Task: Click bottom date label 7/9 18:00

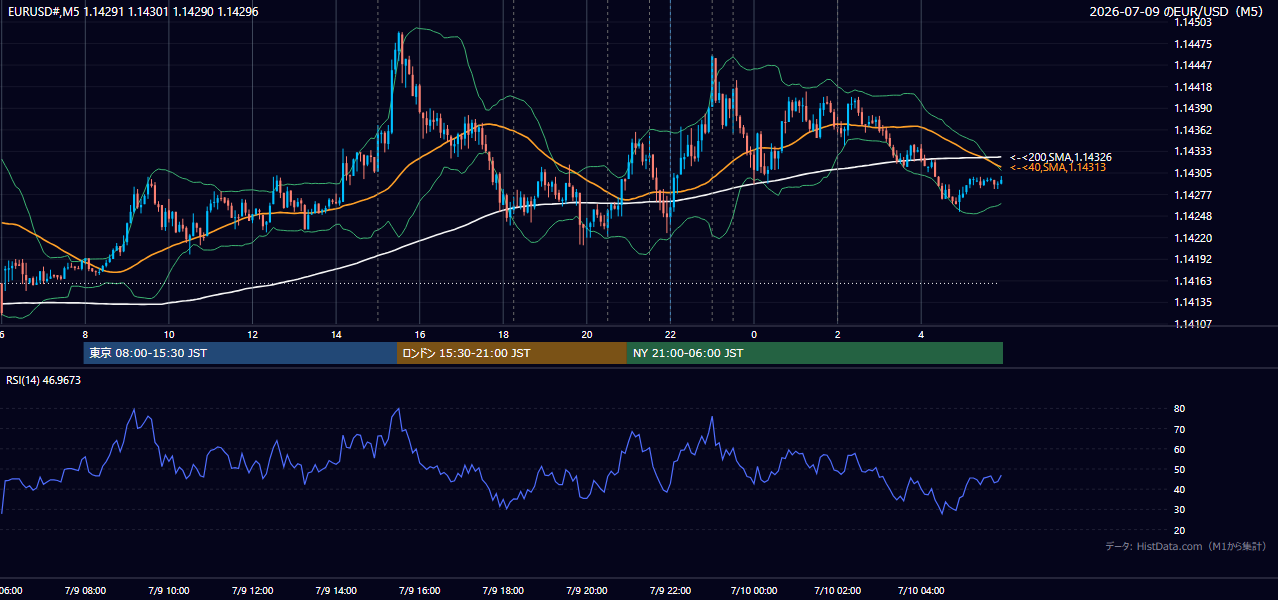Action: [504, 591]
